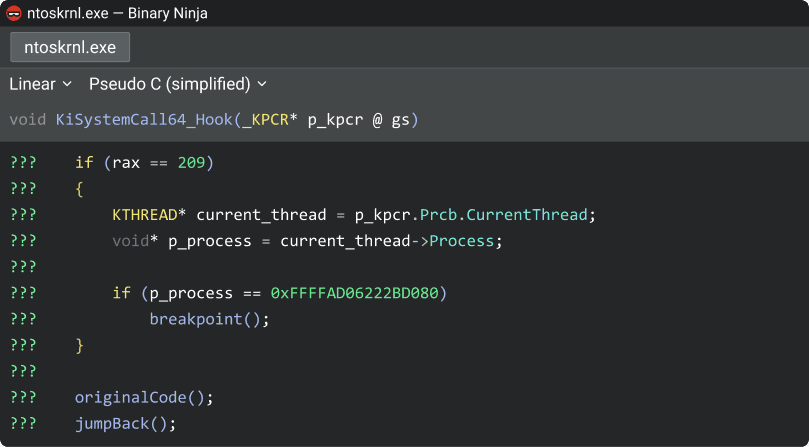The width and height of the screenshot is (809, 447).
Task: Click the ??? address beside the jumpBack line
Action: coord(23,423)
